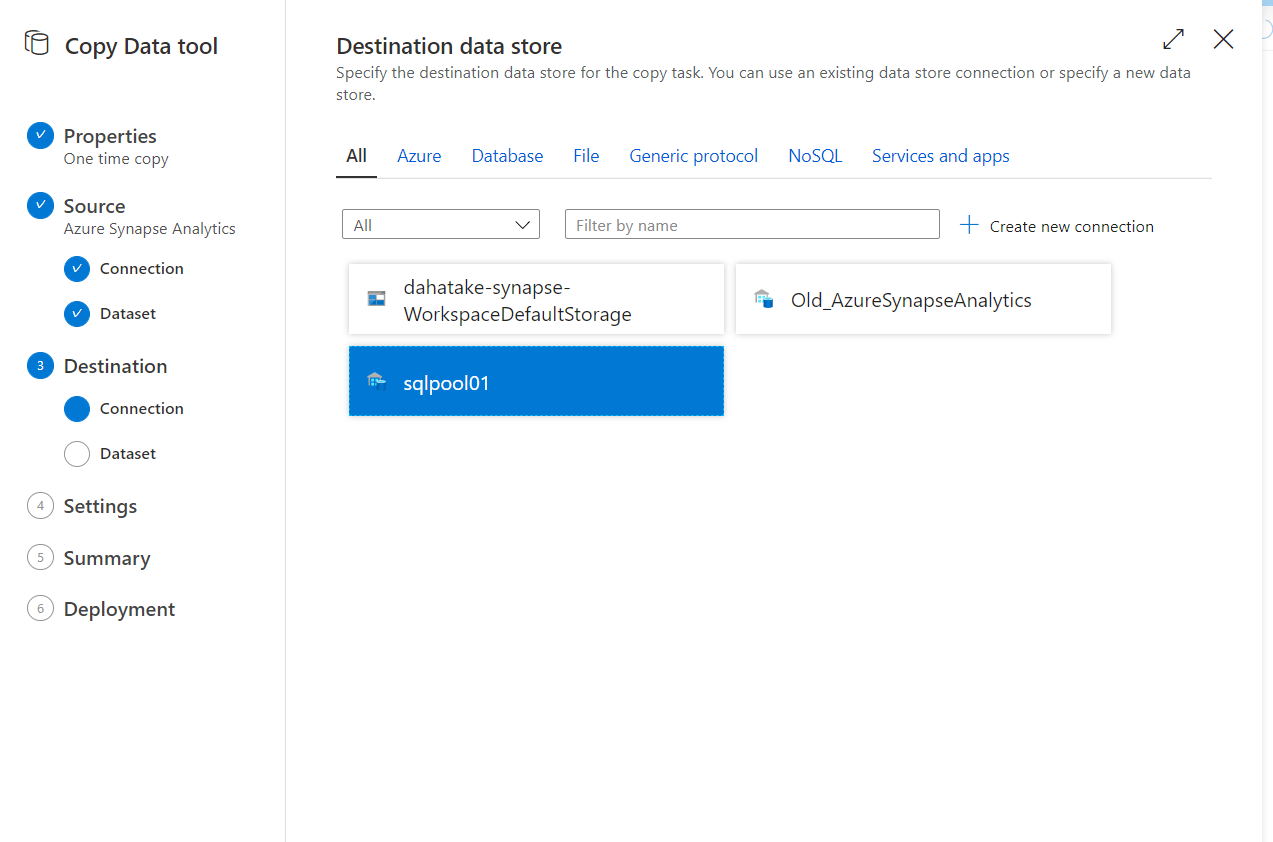Viewport: 1273px width, 842px height.
Task: Open Dataset under Source
Action: pyautogui.click(x=128, y=313)
